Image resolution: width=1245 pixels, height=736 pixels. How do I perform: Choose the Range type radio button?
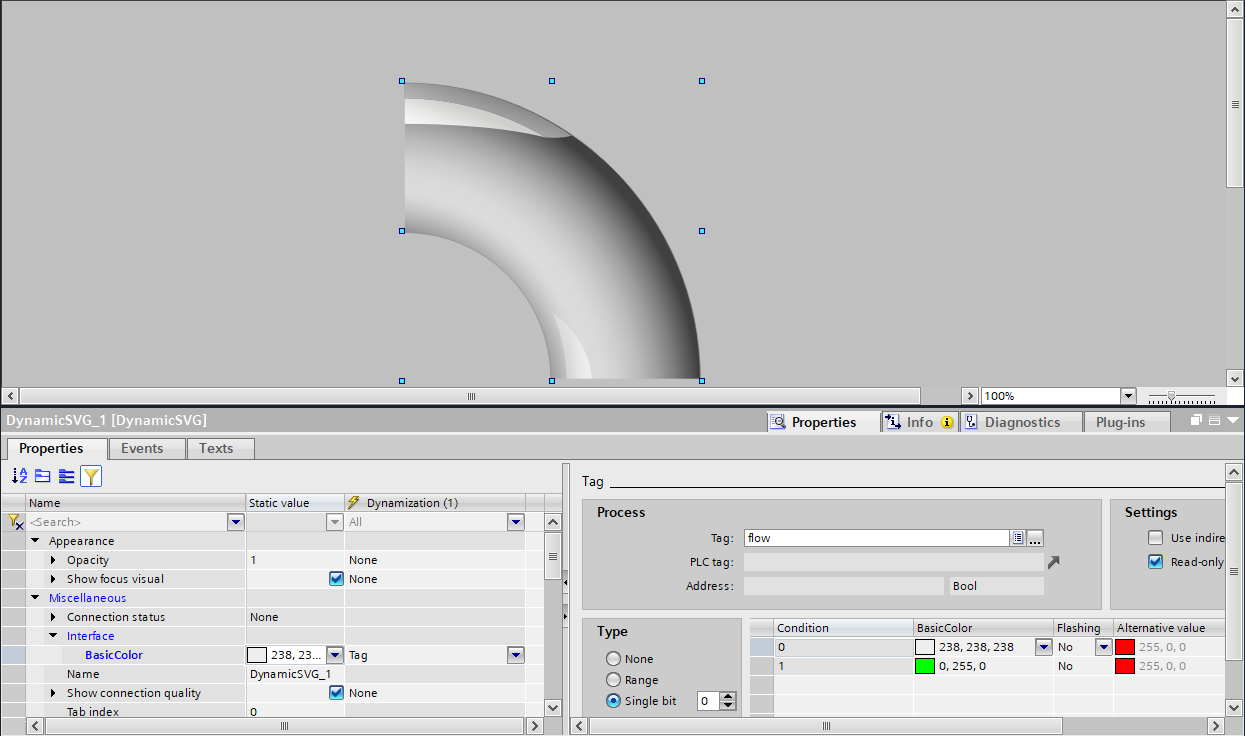(x=613, y=680)
